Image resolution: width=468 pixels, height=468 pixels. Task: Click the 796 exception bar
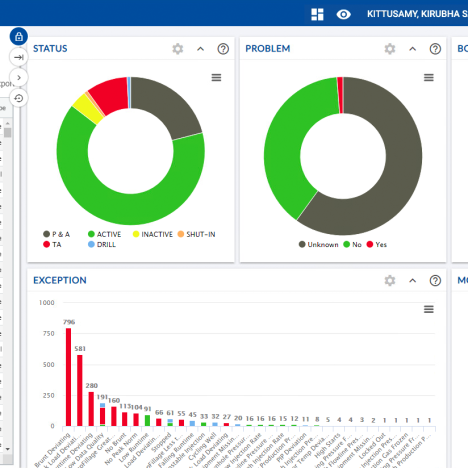click(x=68, y=377)
